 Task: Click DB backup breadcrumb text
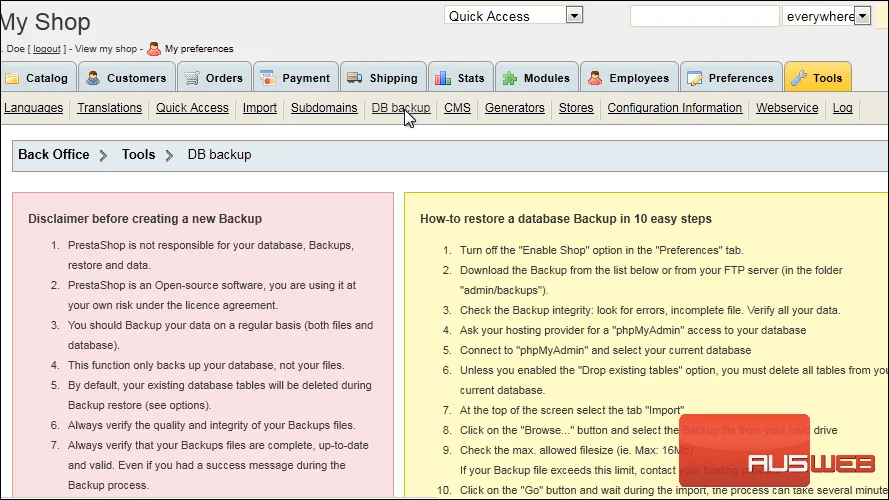click(x=219, y=155)
